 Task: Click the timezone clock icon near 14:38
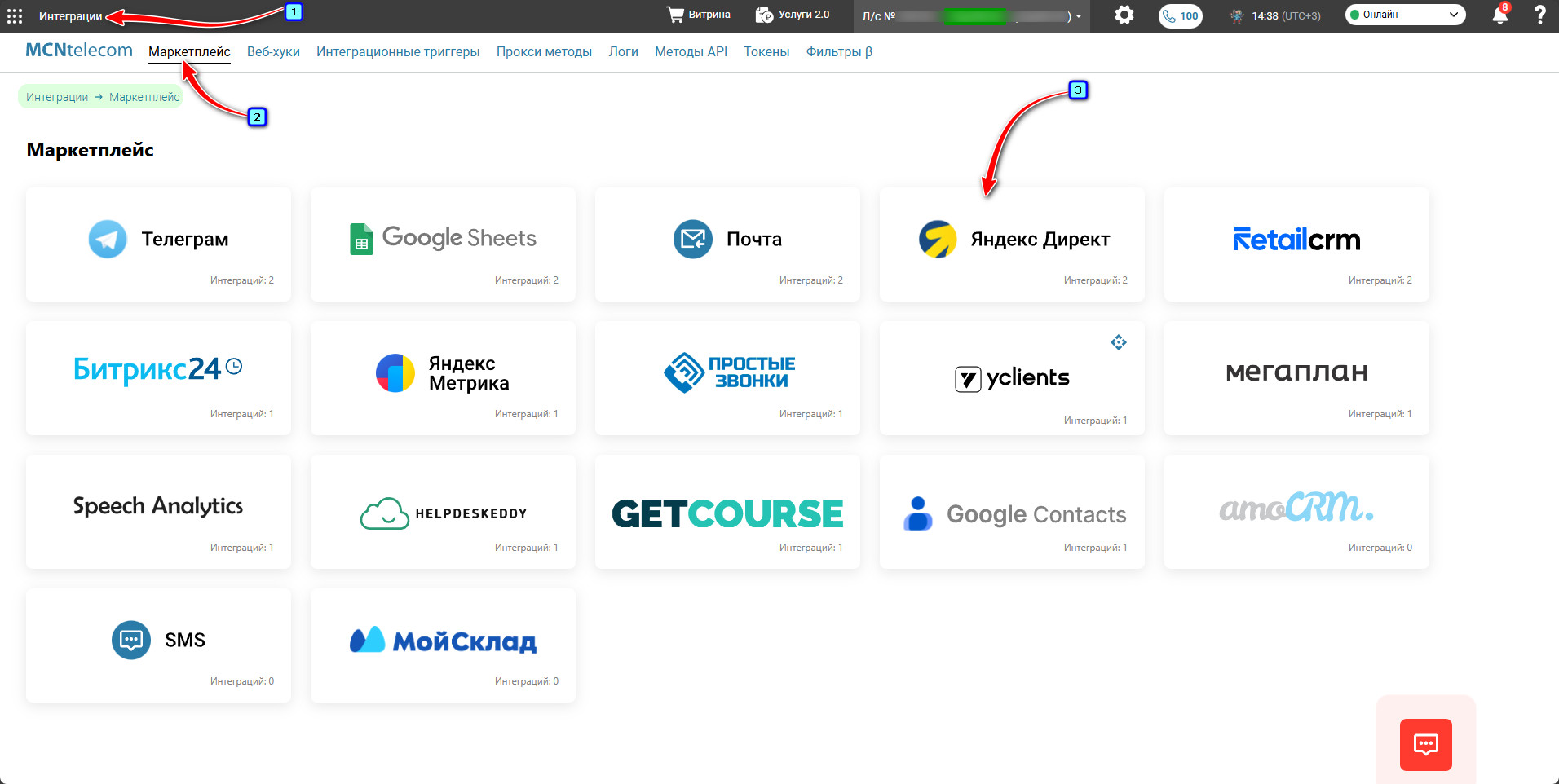[1237, 15]
